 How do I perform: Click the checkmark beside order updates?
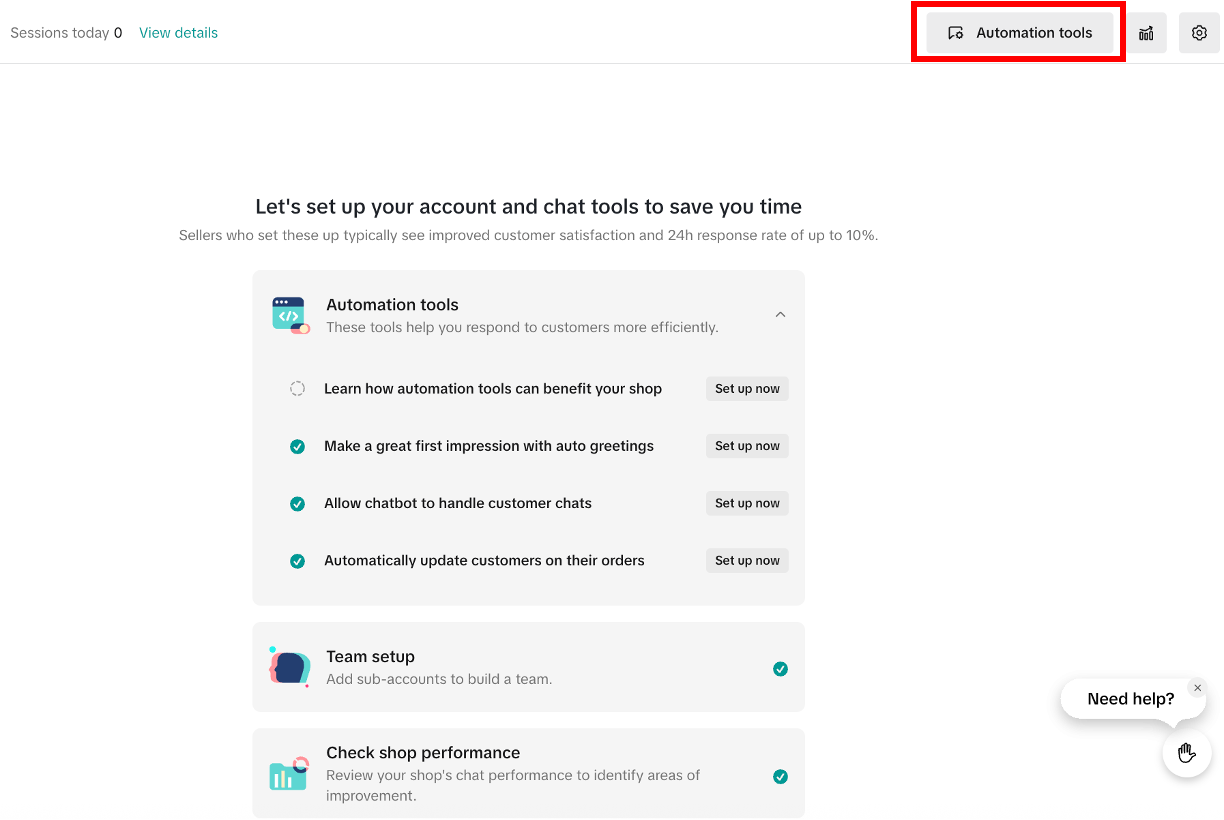point(297,561)
